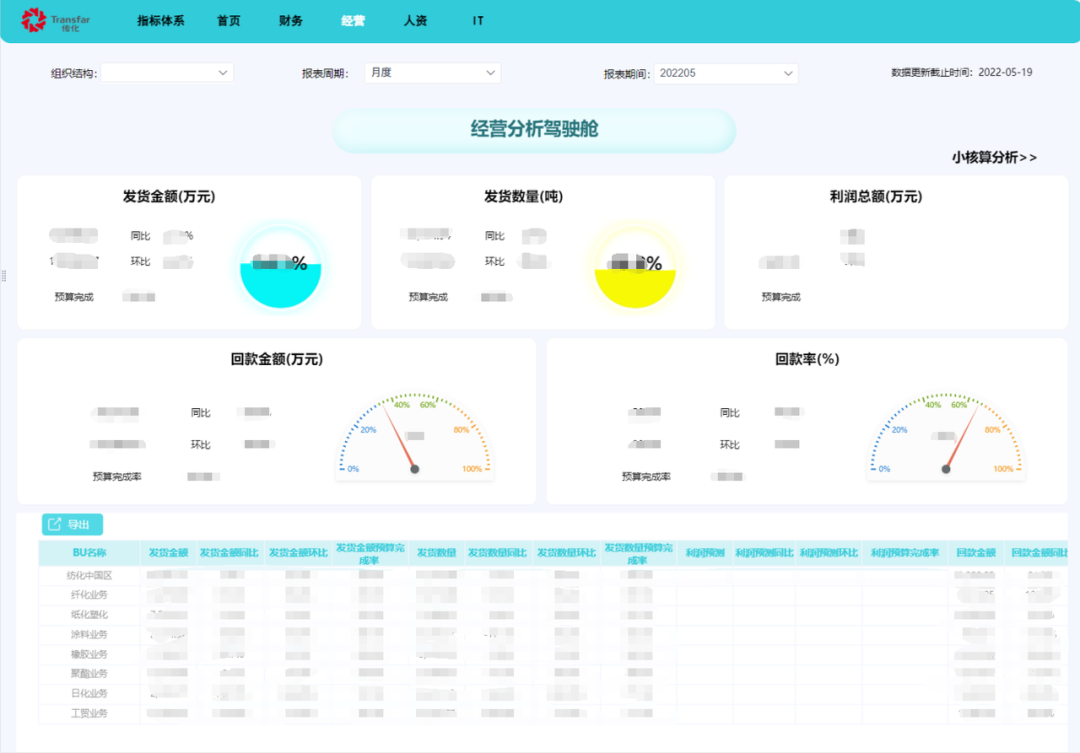Open the IT menu
Screen dimensions: 1080x753
pyautogui.click(x=478, y=21)
